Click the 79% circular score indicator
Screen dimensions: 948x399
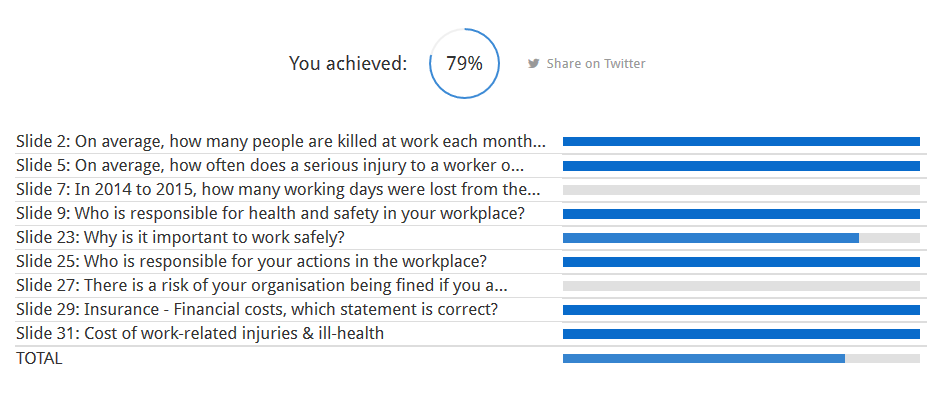point(464,63)
